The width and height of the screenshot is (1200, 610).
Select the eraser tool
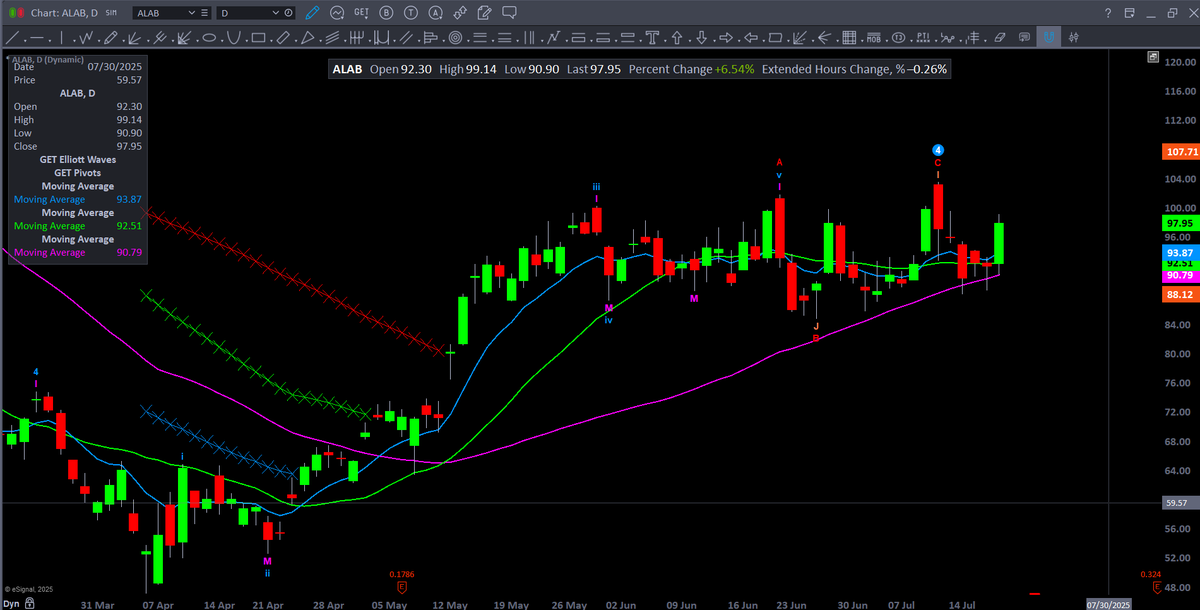(999, 37)
